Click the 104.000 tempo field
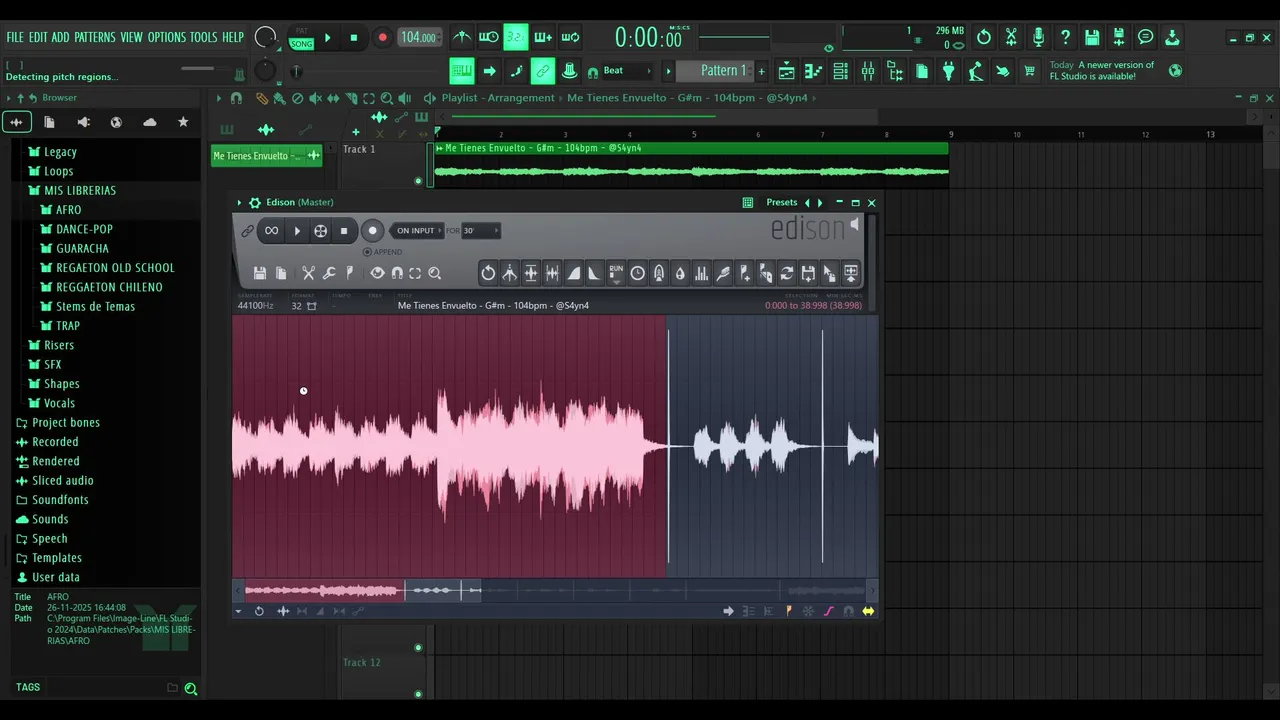Screen dimensions: 1280x720 coord(418,38)
